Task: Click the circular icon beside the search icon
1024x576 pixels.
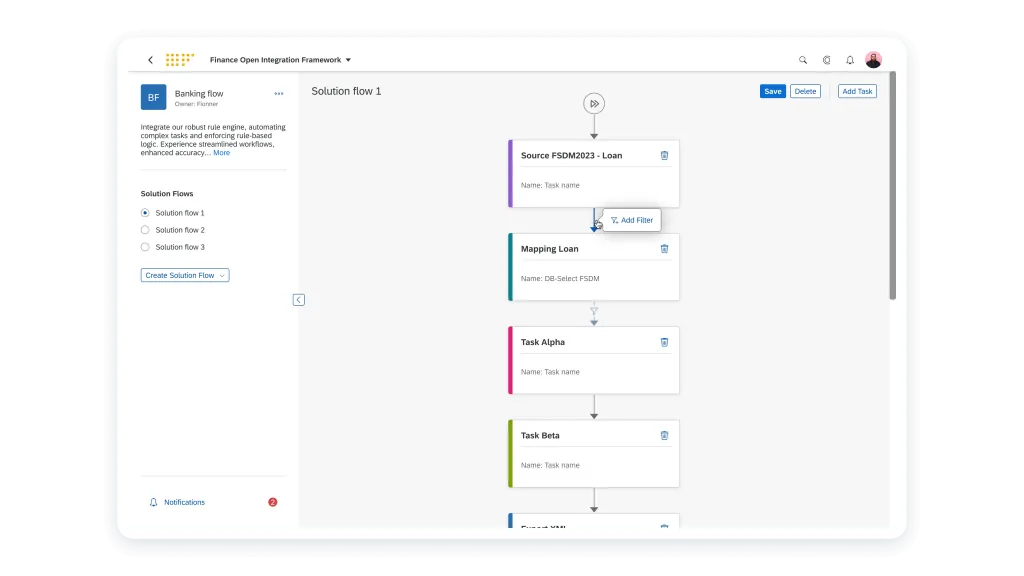Action: tap(826, 60)
